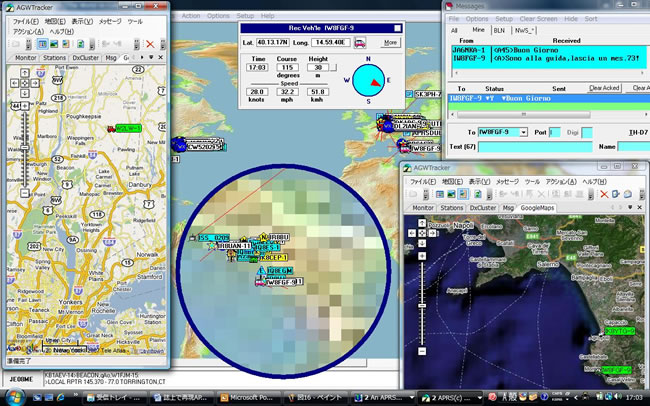Pan north on right satellite map
This screenshot has width=650, height=406.
tap(422, 224)
